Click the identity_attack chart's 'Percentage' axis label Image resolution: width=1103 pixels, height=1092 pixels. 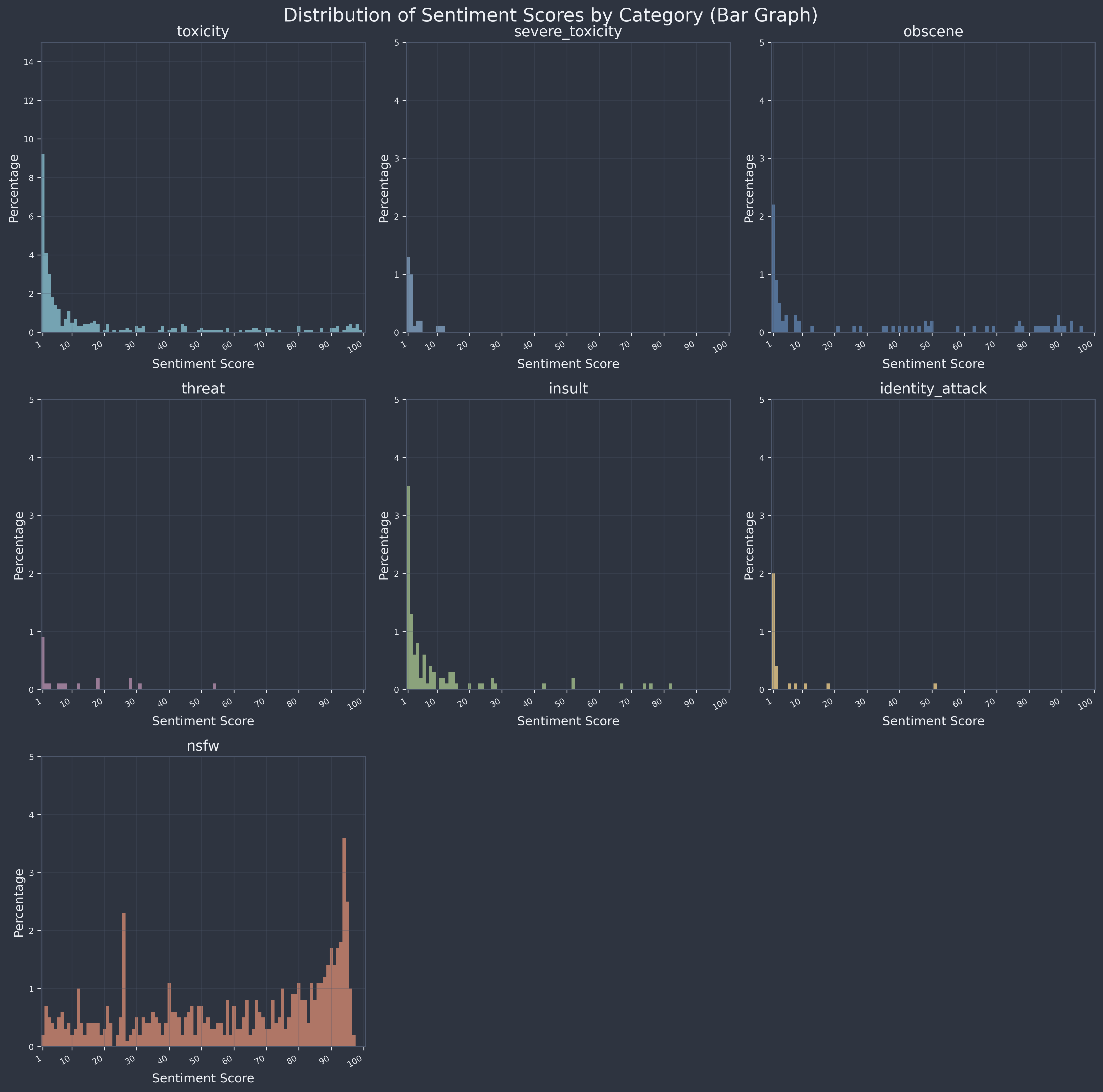pos(750,545)
